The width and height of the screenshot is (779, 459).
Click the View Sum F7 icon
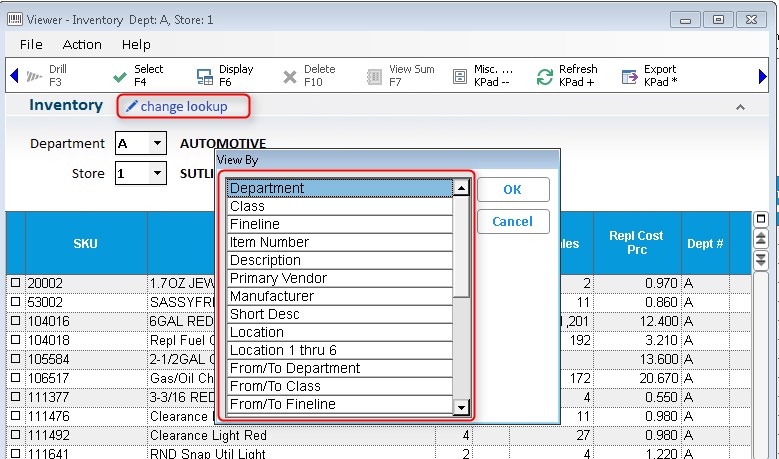[x=375, y=76]
